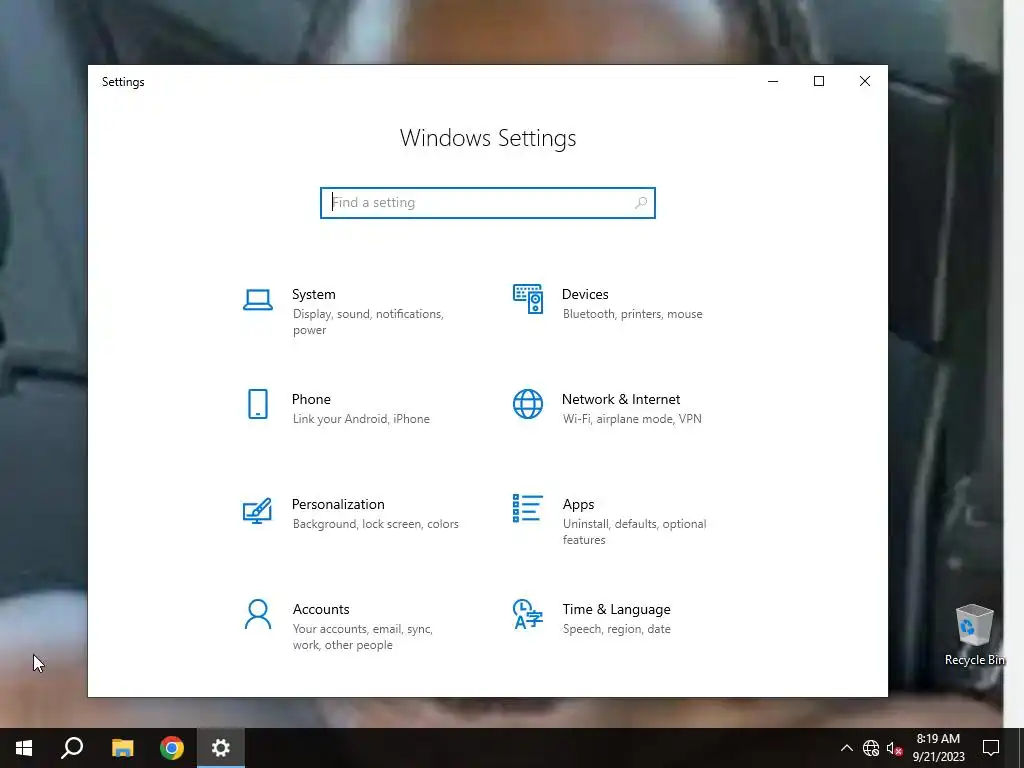
Task: Click the Find a setting search field
Action: [488, 203]
